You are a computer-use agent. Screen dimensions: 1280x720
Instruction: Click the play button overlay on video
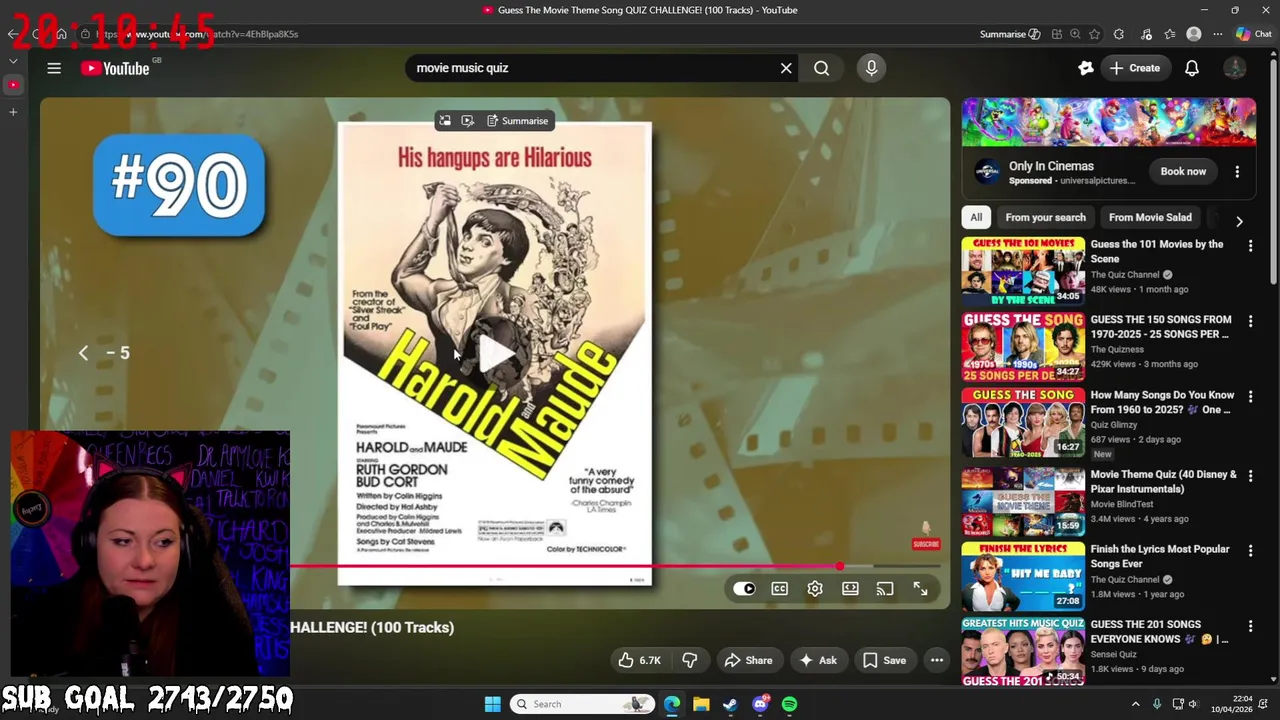pyautogui.click(x=495, y=352)
